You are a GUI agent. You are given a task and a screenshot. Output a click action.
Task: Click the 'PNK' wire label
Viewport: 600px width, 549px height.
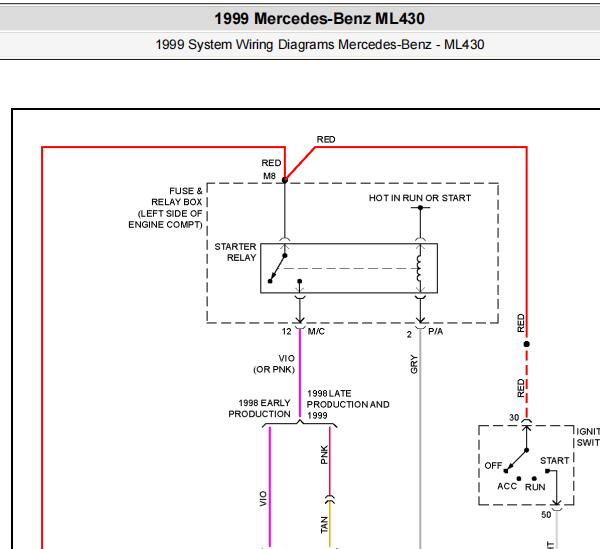point(324,455)
